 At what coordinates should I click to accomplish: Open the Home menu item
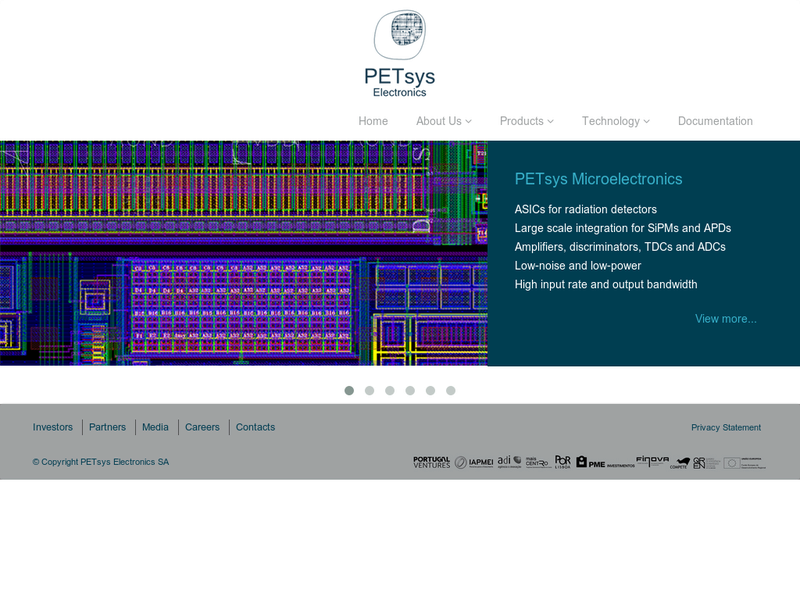click(x=373, y=121)
